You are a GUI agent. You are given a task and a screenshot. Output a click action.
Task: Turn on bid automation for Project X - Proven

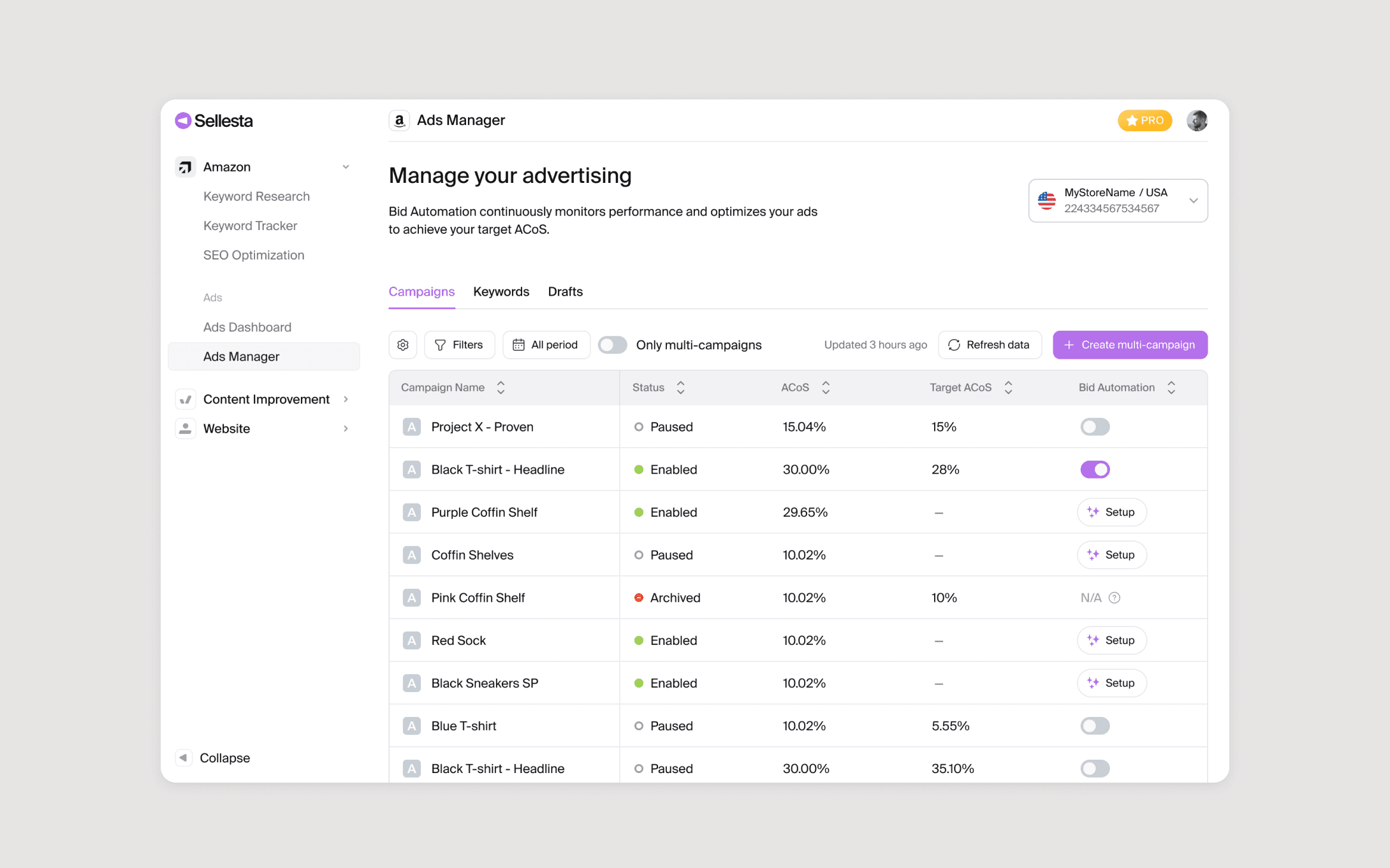[x=1095, y=427]
